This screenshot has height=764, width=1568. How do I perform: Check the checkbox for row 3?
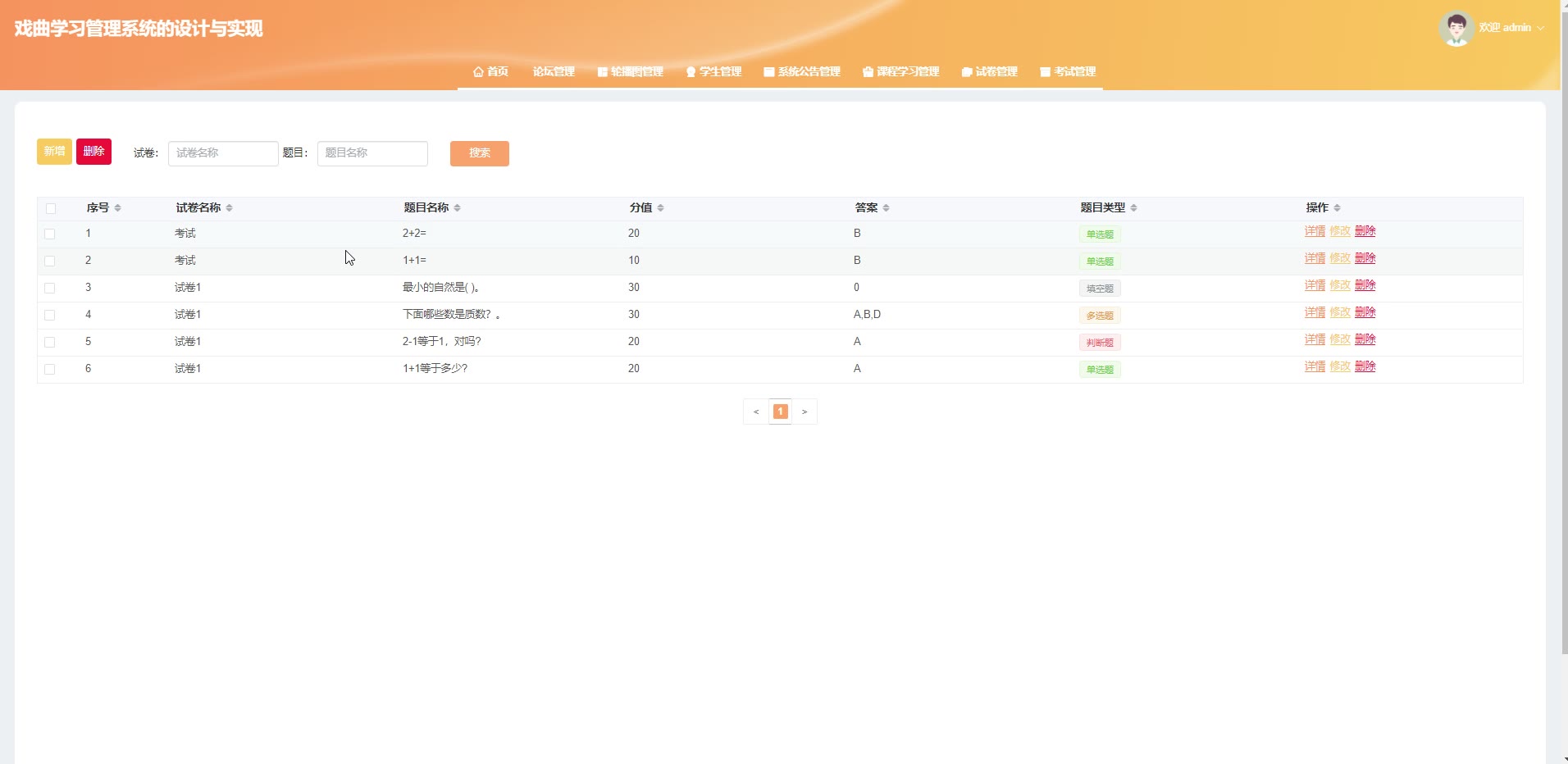click(x=50, y=288)
